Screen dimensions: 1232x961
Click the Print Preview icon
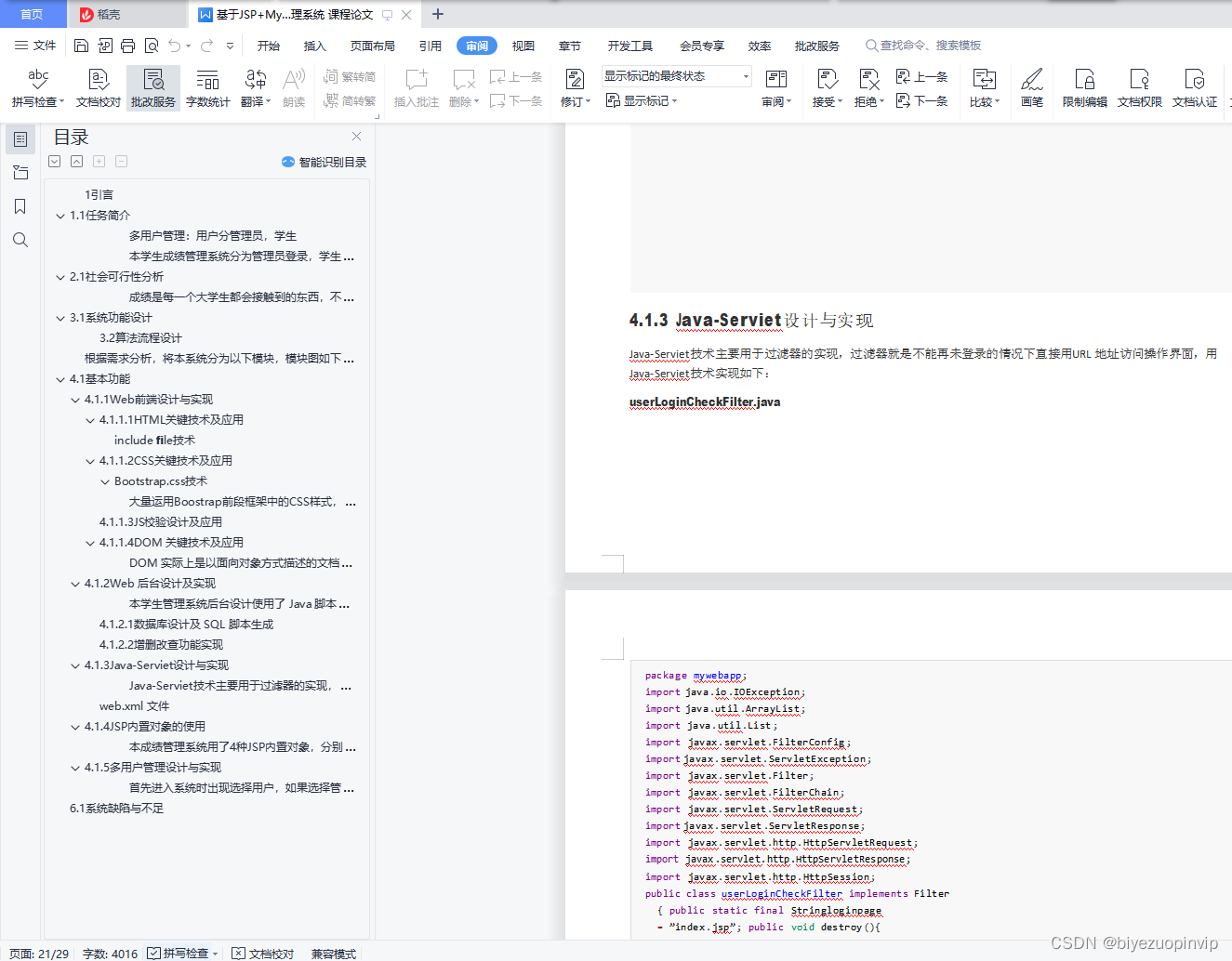pos(151,46)
